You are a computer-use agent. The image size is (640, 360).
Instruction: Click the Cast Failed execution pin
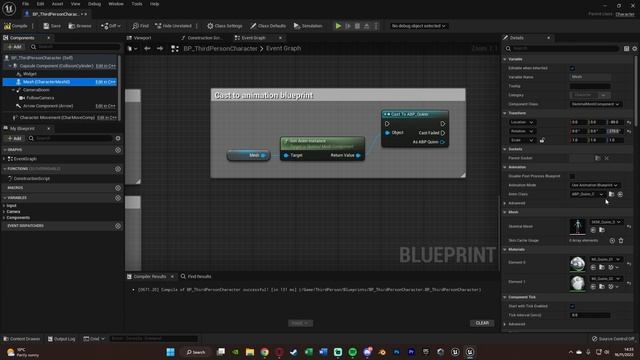click(443, 133)
